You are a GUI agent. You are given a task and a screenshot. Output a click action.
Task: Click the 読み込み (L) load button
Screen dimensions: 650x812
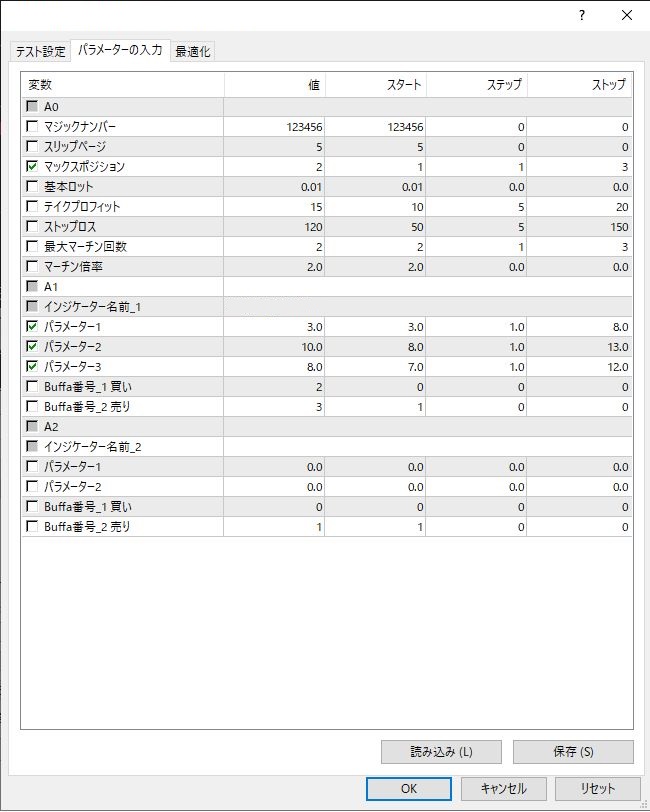[x=441, y=752]
